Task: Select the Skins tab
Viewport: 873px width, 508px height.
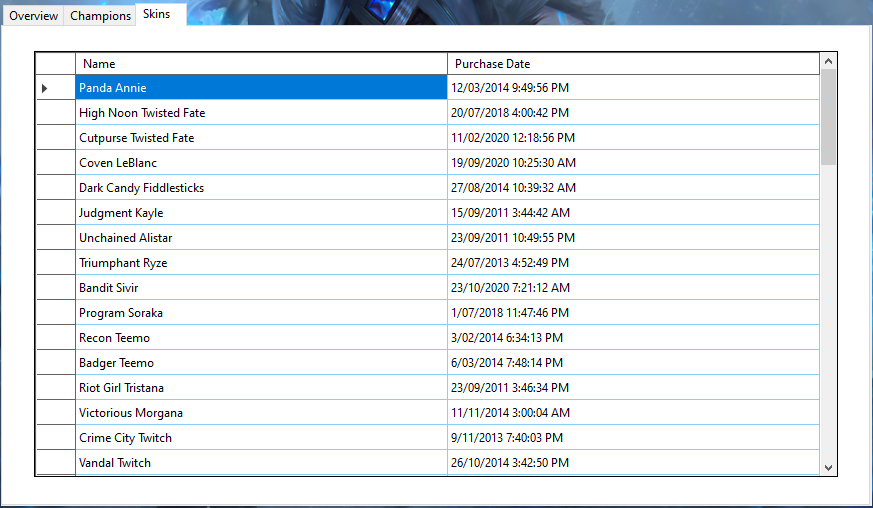Action: 161,14
